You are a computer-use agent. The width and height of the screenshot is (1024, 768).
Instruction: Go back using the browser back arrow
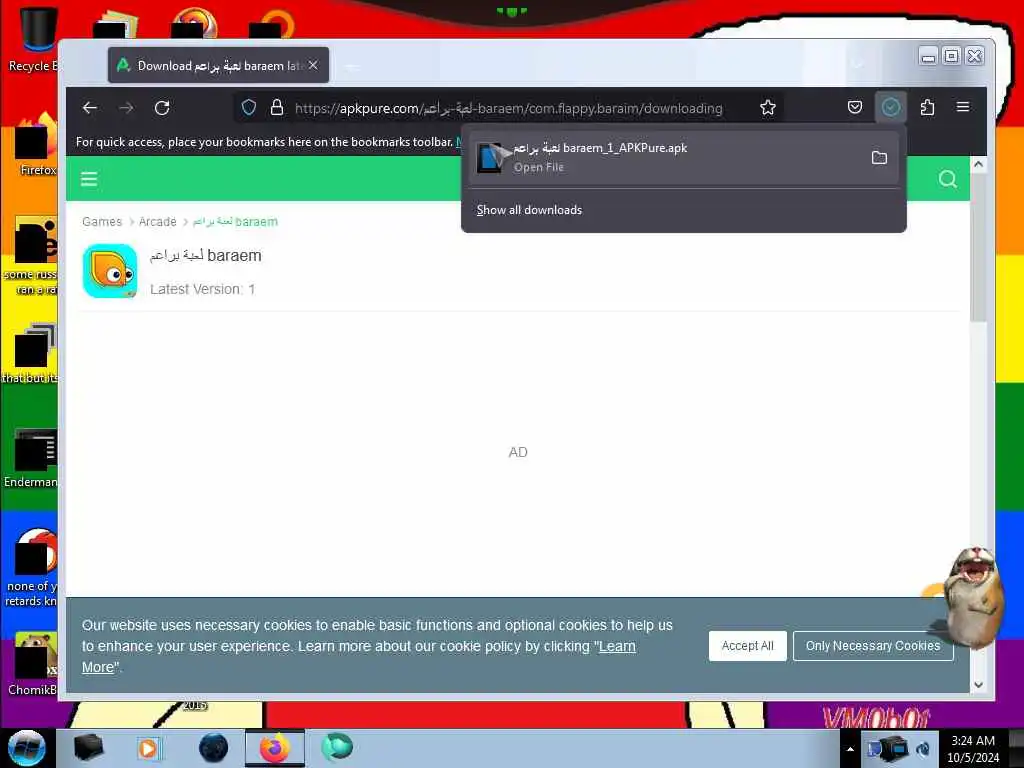90,108
